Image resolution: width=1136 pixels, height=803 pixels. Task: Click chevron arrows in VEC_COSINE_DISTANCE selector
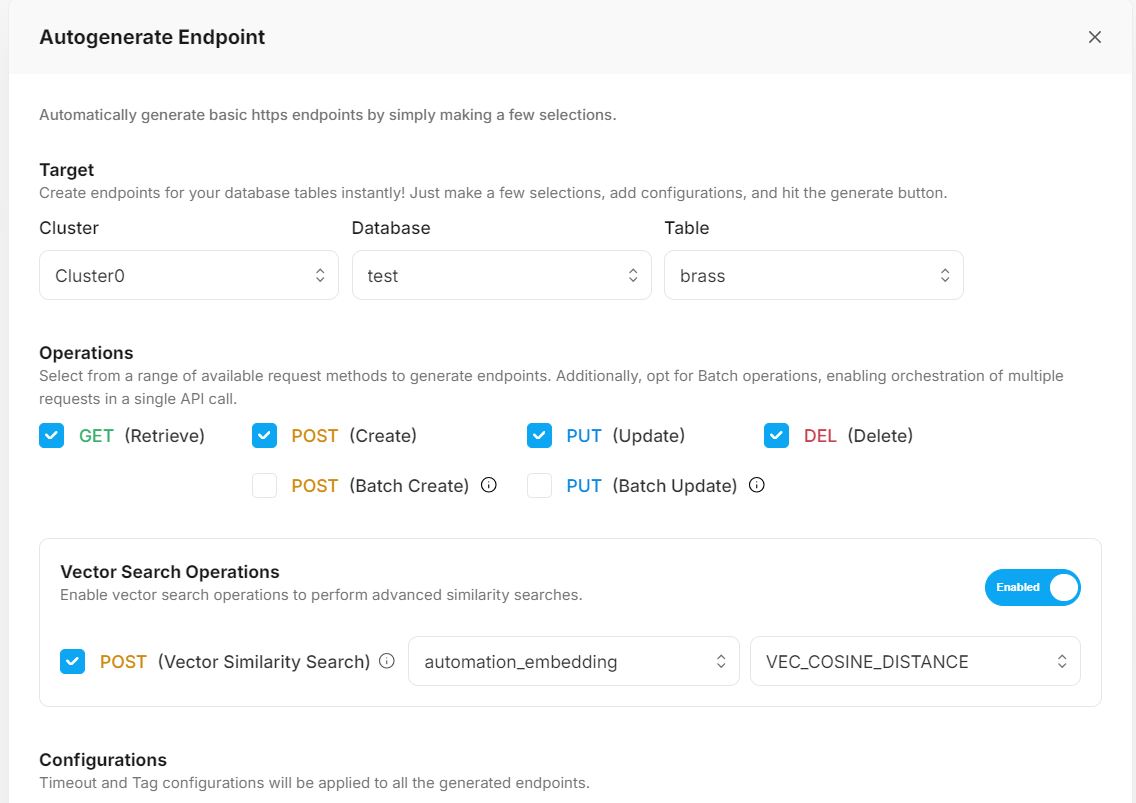coord(1061,661)
